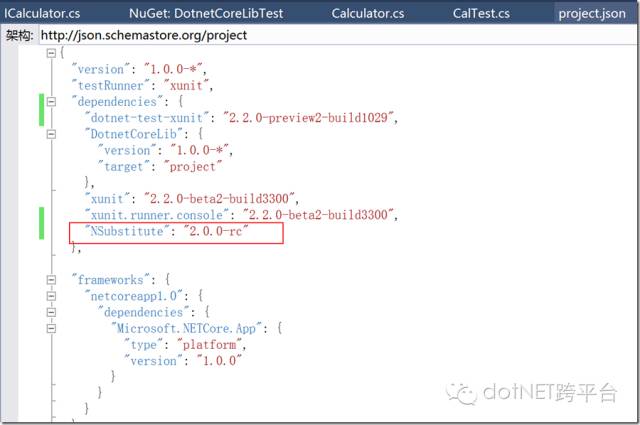Click the "1.0.0" version value
The height and width of the screenshot is (425, 640).
219,360
